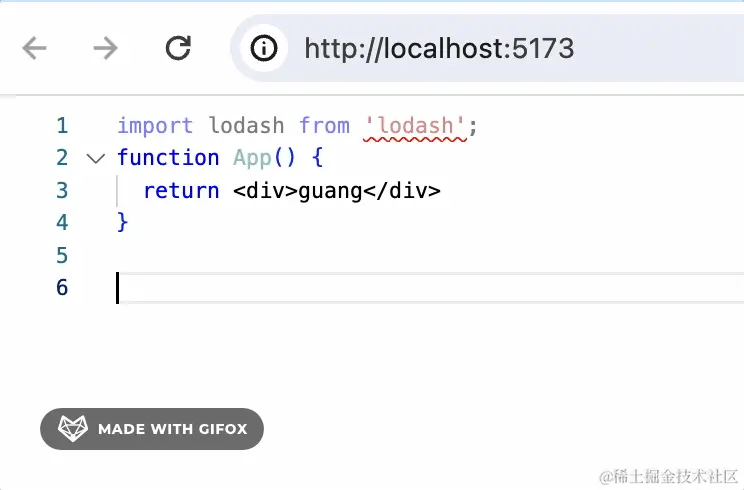Collapse the App function fold chevron
Viewport: 744px width, 490px height.
[x=96, y=158]
